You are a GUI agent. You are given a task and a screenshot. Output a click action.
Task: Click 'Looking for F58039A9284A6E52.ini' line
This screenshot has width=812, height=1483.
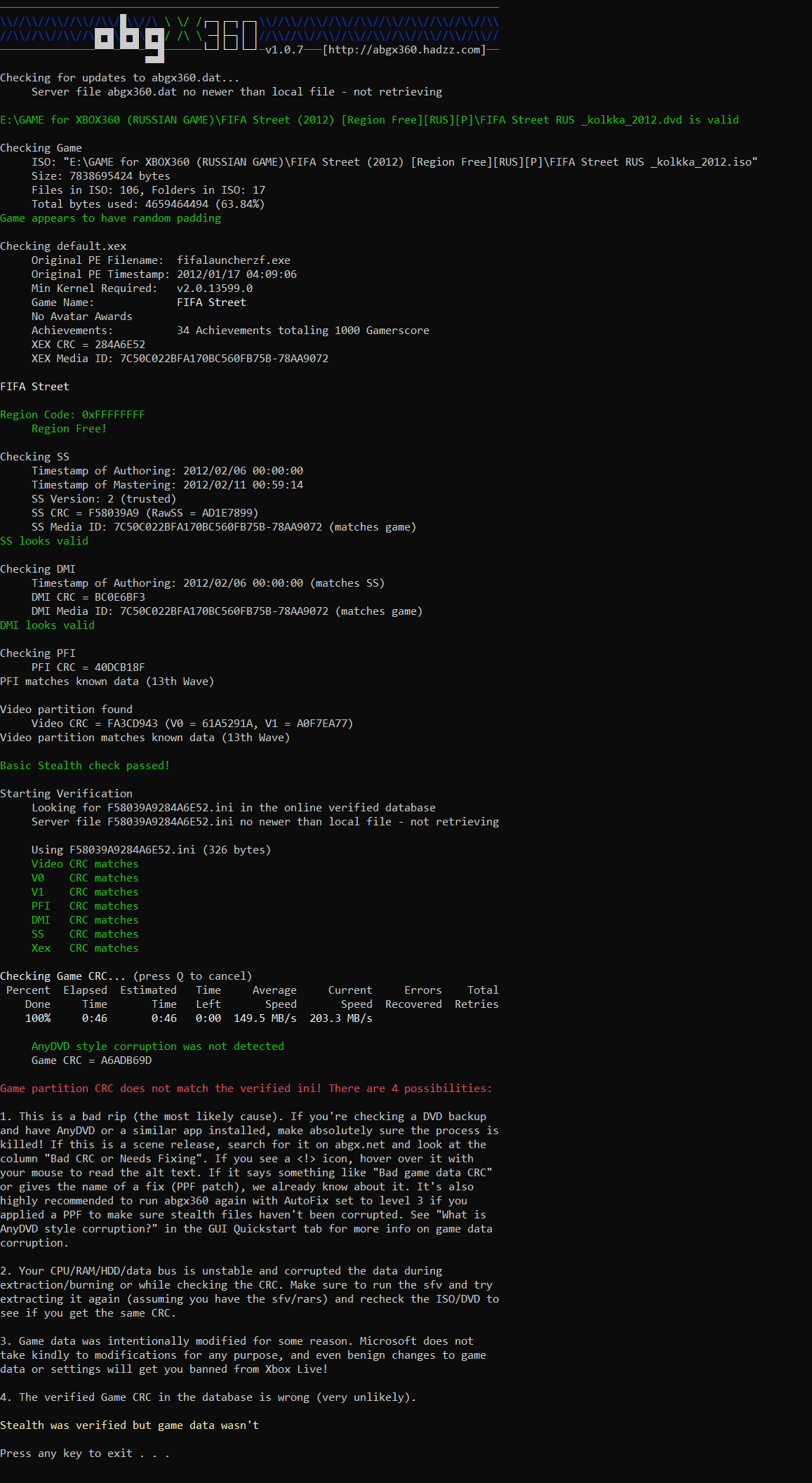pyautogui.click(x=234, y=808)
